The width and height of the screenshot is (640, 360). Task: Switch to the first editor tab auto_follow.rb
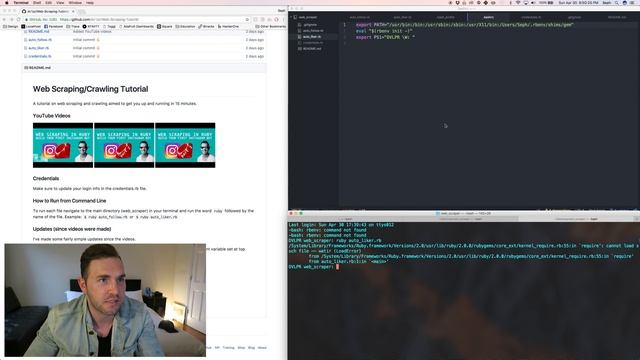(x=360, y=17)
